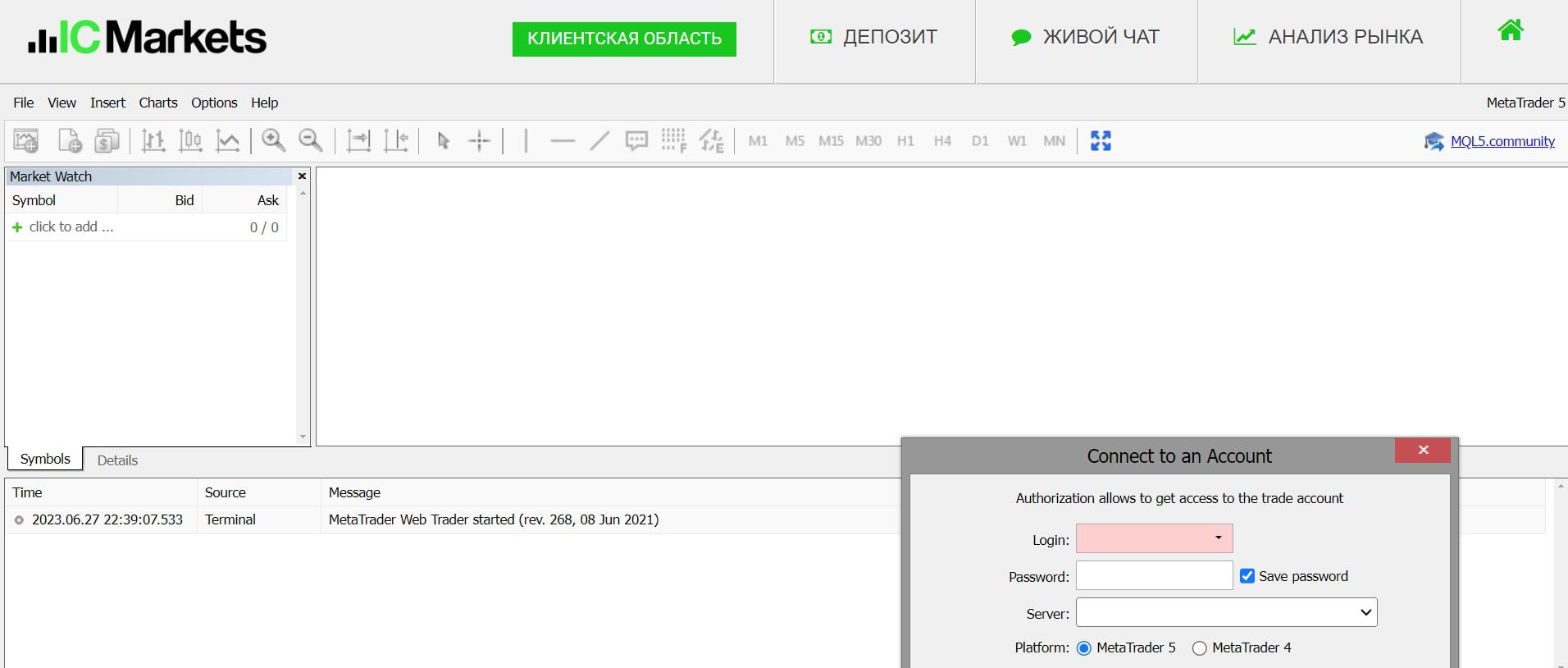Zoom in on the chart
This screenshot has width=1568, height=668.
(273, 140)
